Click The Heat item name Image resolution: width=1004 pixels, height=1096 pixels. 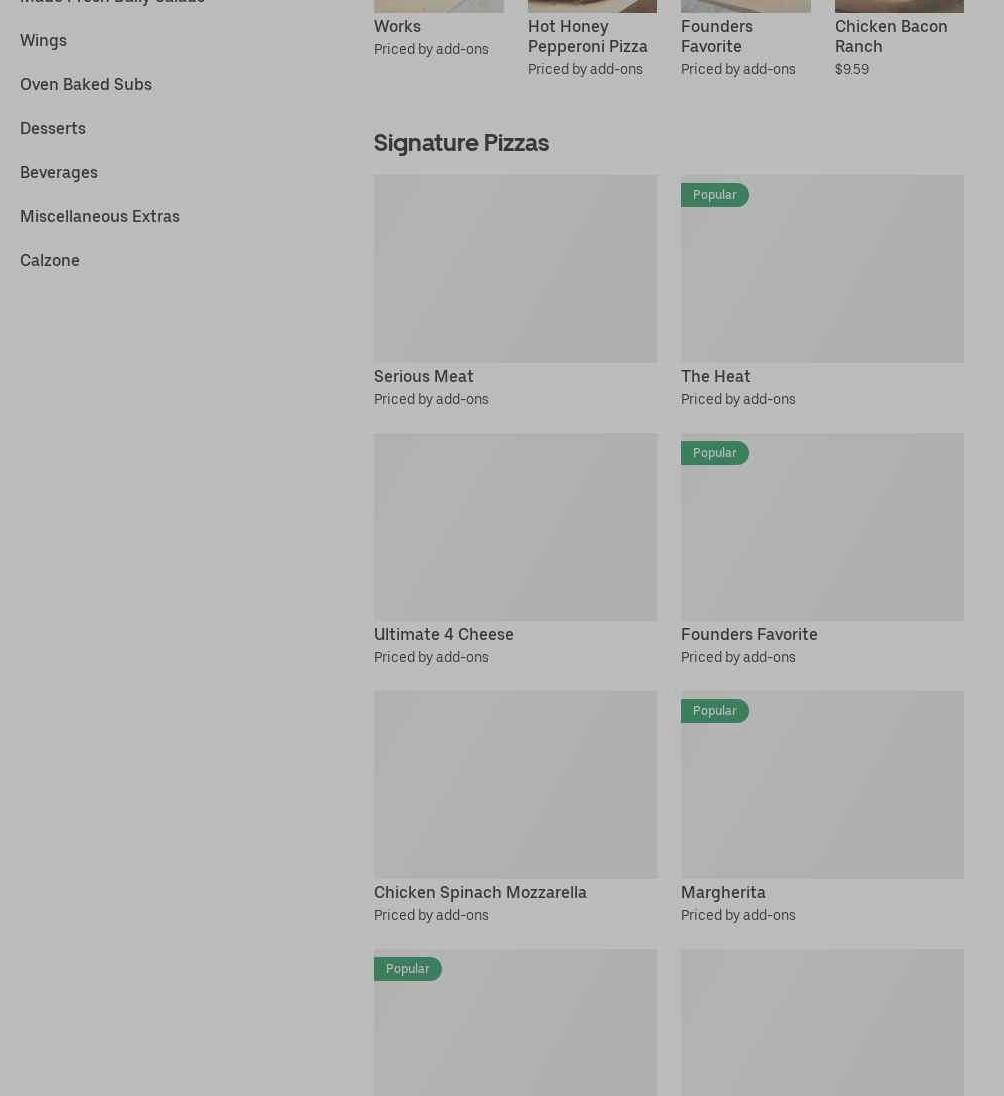[x=716, y=376]
